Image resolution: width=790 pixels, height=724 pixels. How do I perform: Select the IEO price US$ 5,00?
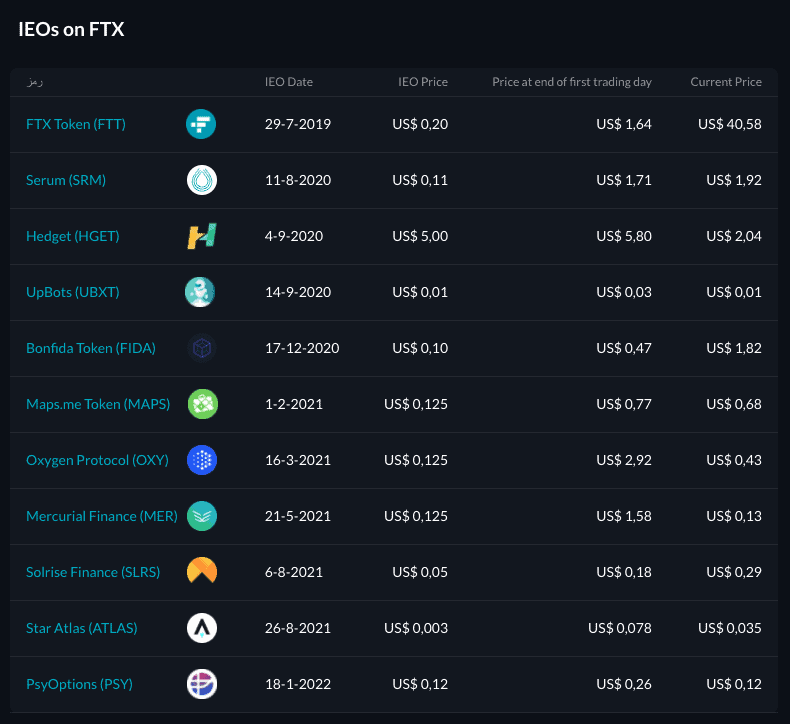pos(420,236)
